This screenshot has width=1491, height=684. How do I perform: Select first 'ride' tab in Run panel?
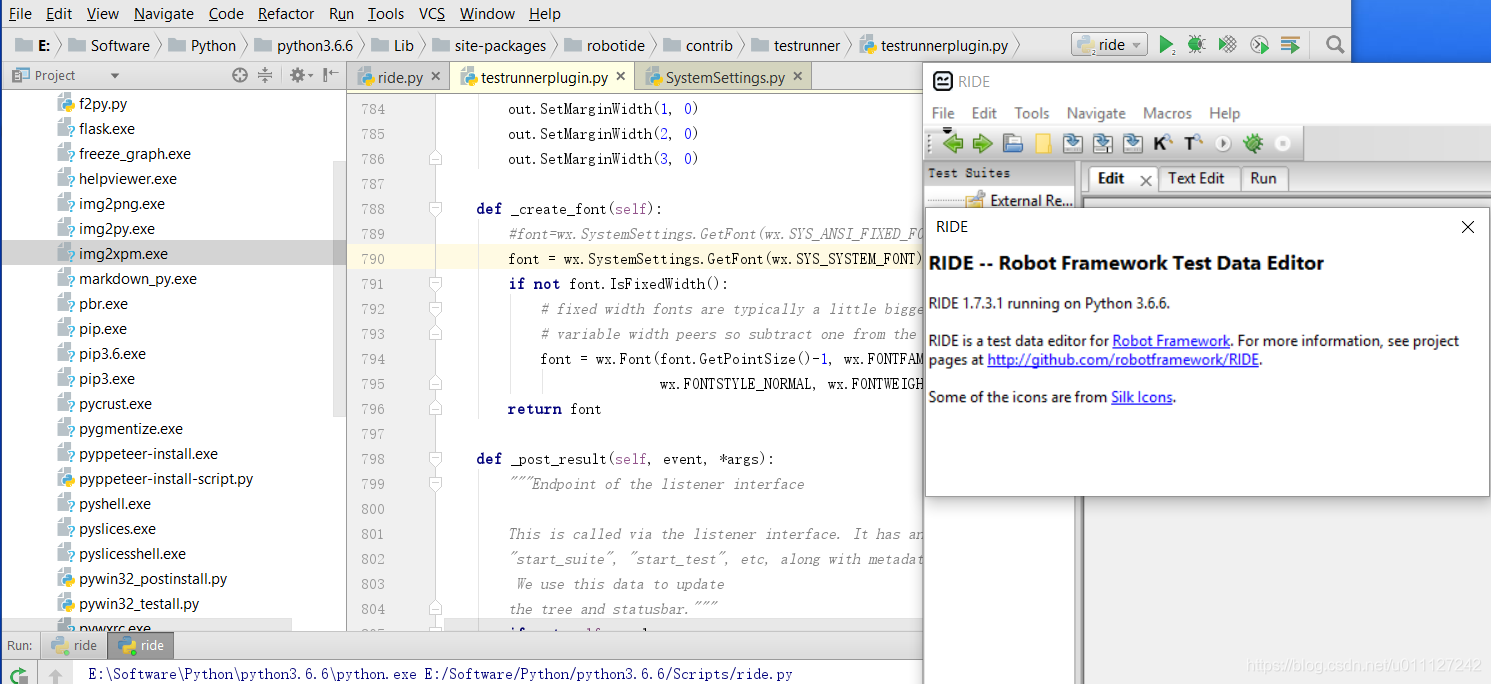coord(74,645)
